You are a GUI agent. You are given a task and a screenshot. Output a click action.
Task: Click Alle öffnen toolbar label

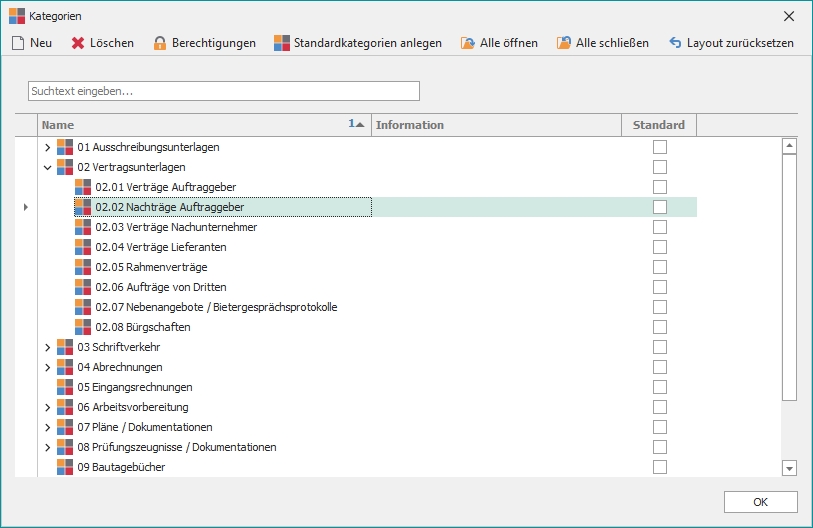(x=509, y=43)
